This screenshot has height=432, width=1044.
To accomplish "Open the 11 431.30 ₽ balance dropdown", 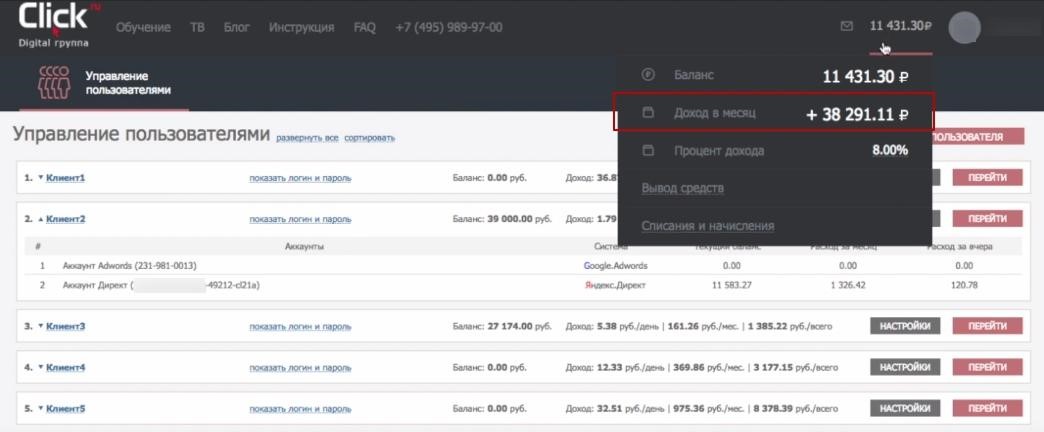I will coord(900,26).
